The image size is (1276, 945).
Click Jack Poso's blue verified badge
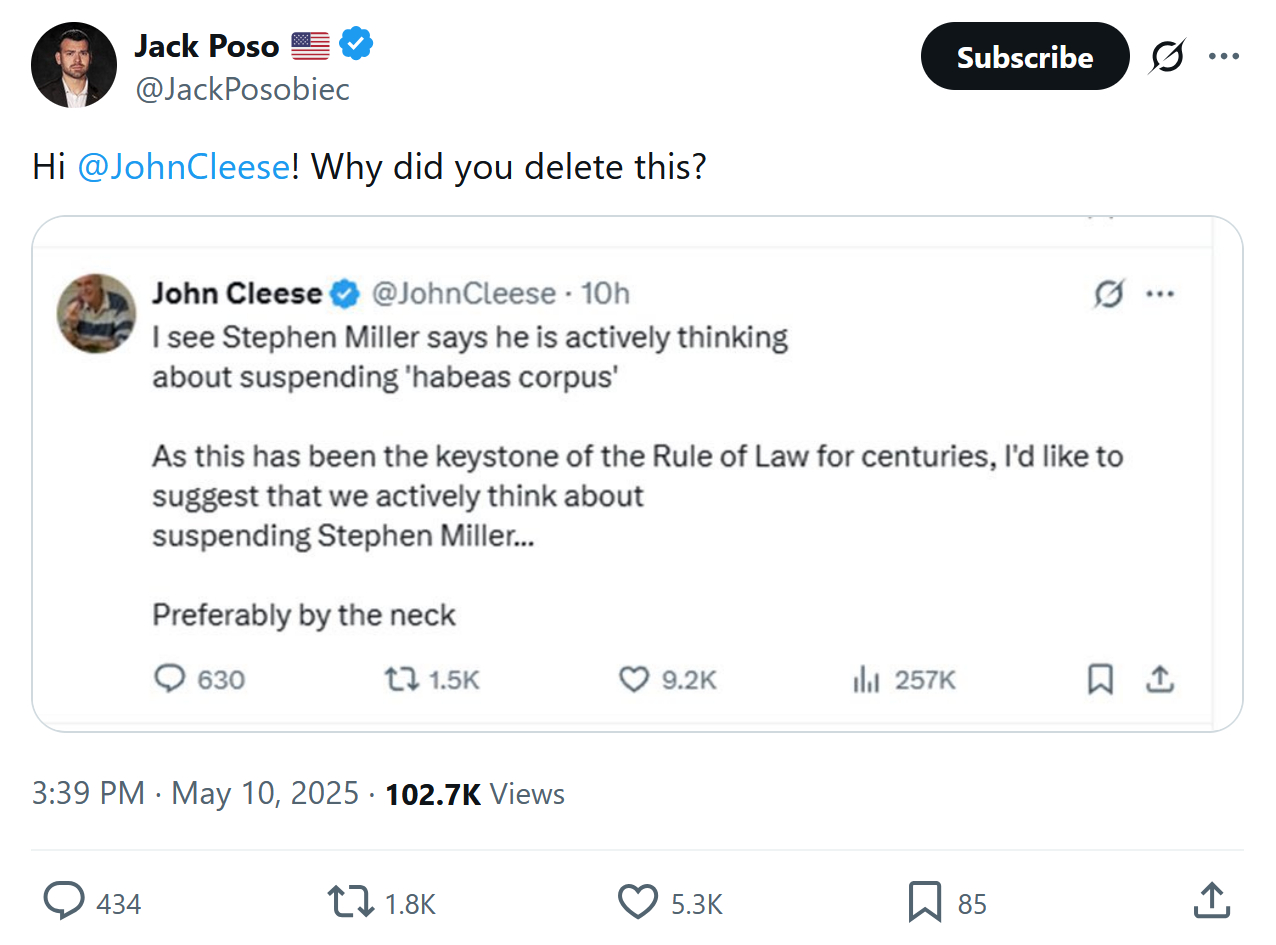pos(355,44)
